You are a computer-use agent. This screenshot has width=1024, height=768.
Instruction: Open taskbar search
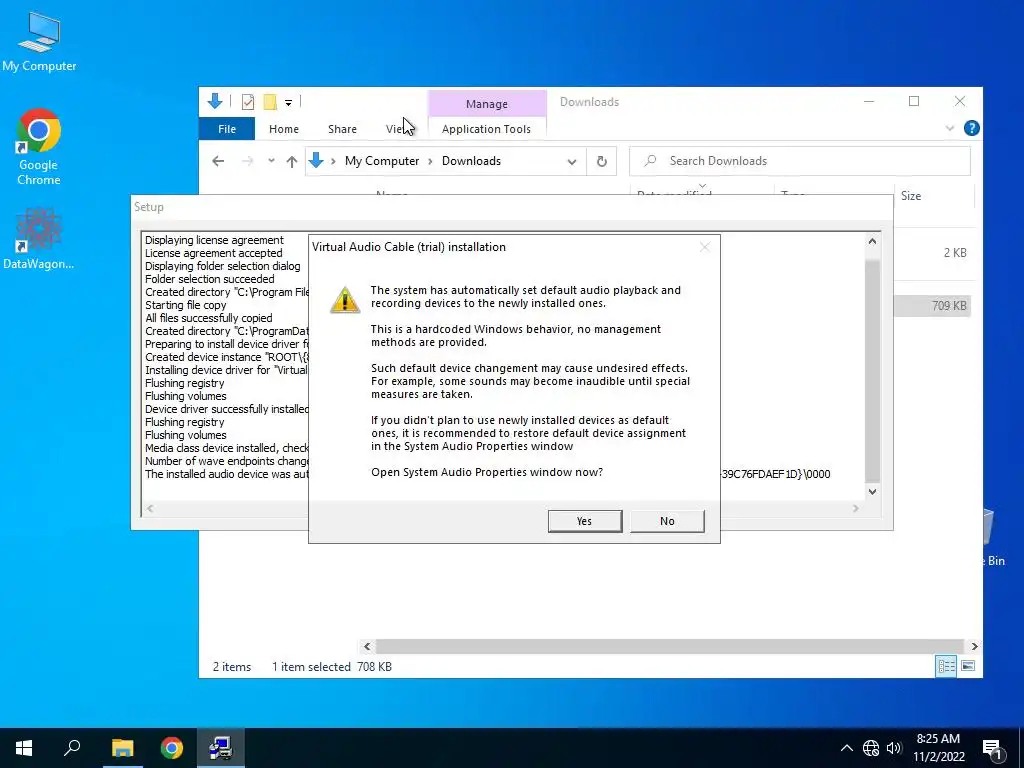tap(72, 748)
